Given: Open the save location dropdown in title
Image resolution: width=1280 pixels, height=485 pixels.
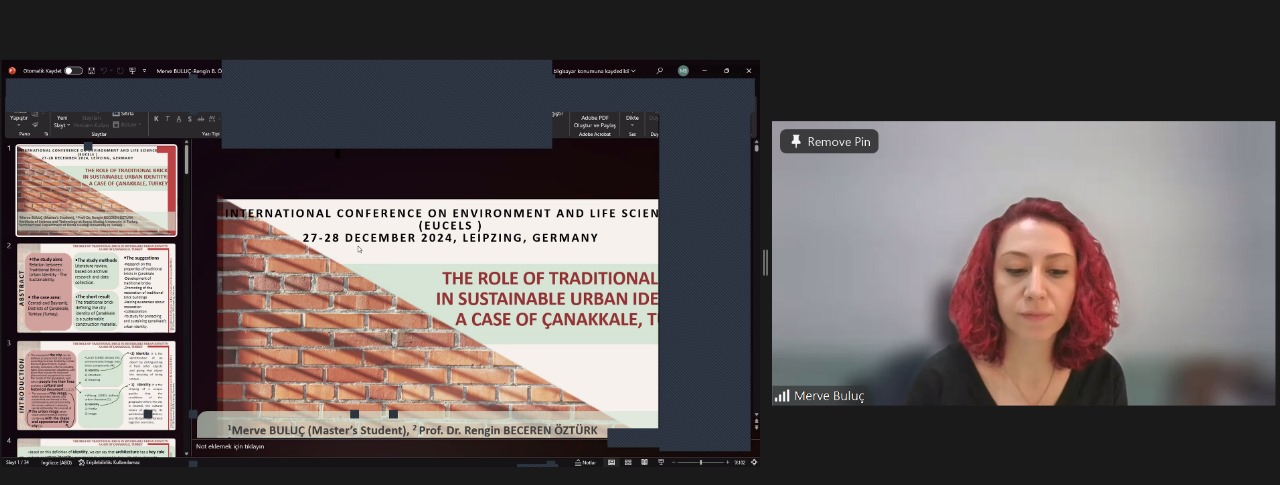Looking at the screenshot, I should [x=634, y=71].
